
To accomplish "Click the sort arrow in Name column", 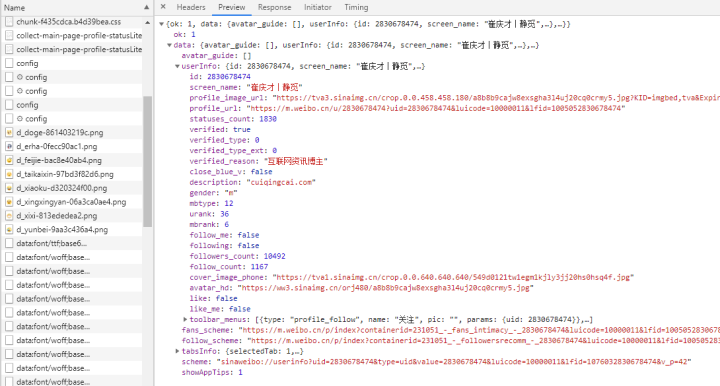I will [x=146, y=7].
